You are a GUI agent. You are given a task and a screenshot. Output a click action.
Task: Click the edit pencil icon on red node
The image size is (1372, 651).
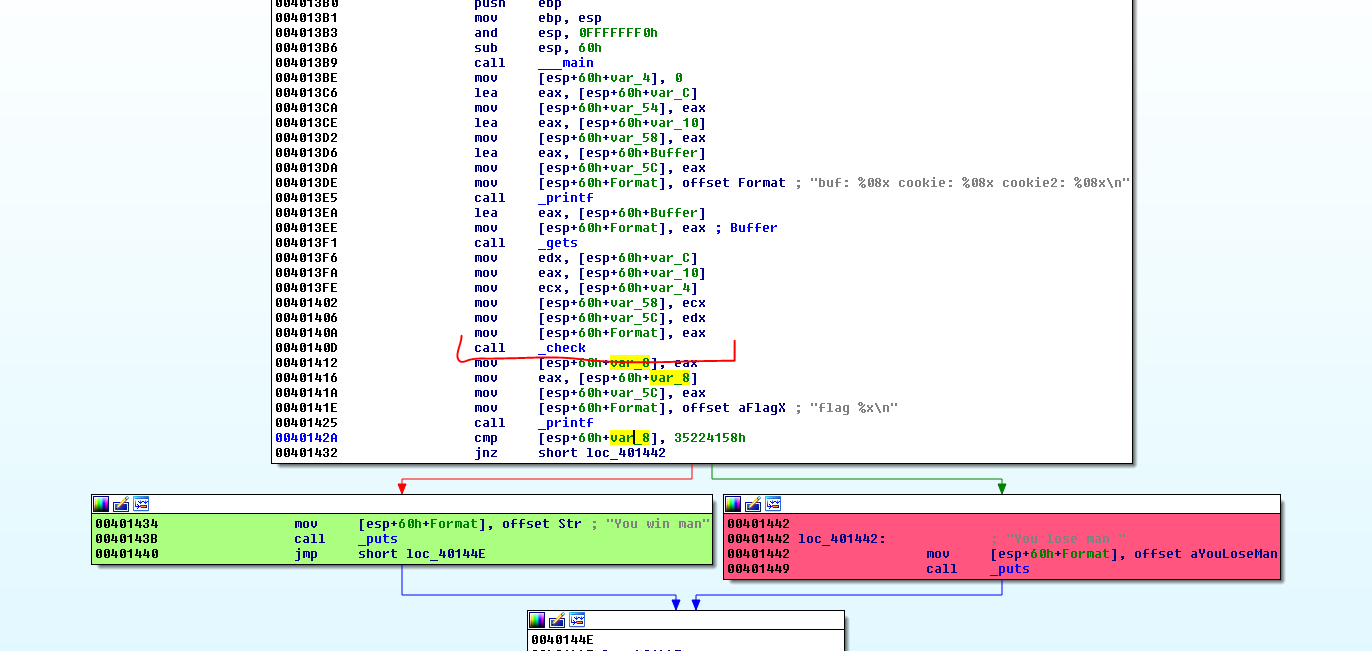pos(753,504)
